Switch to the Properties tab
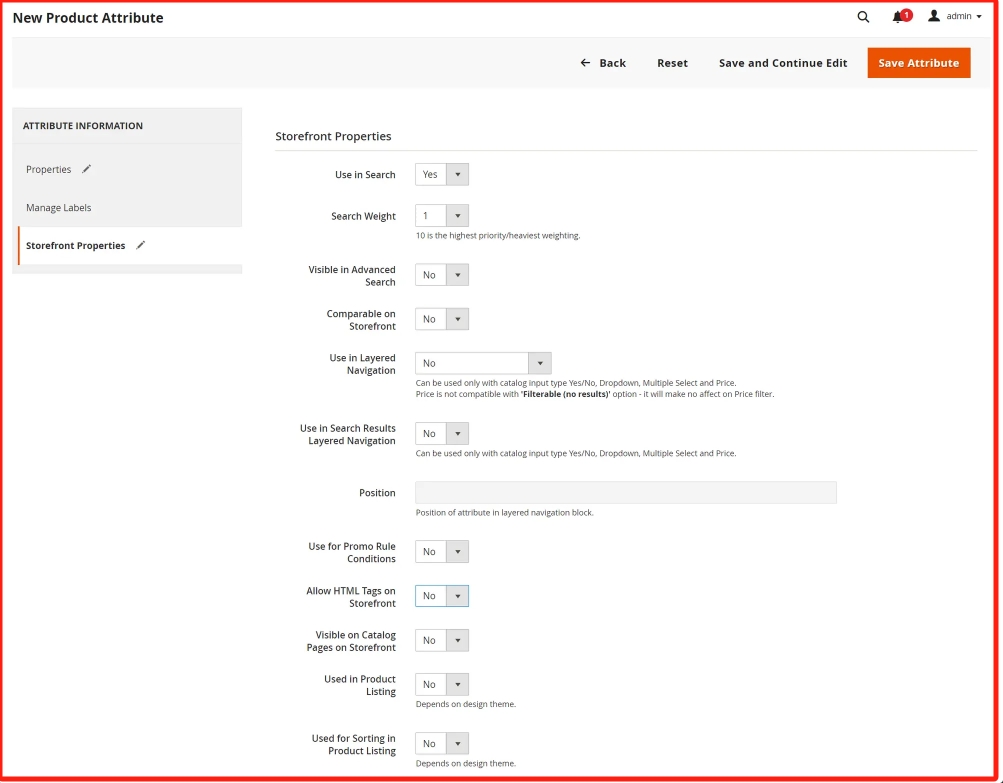Viewport: 1003px width, 783px height. coord(49,170)
